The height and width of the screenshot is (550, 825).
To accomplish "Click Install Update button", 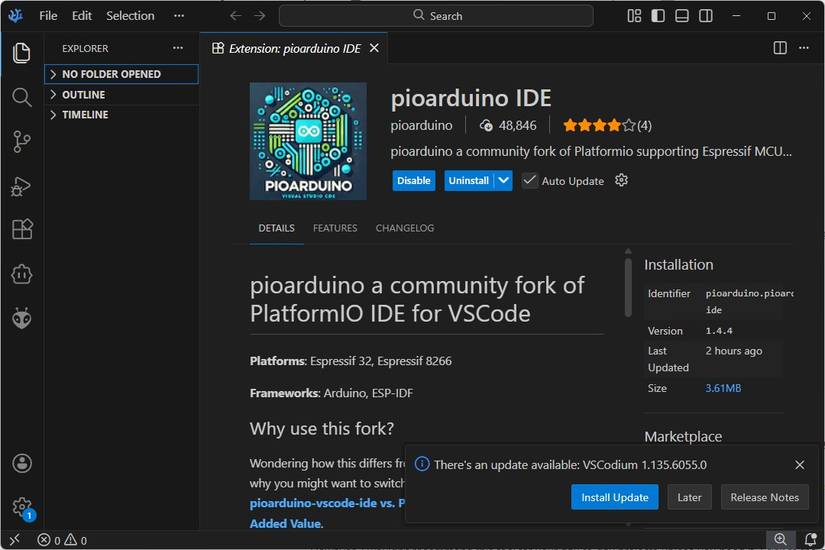I will (615, 497).
